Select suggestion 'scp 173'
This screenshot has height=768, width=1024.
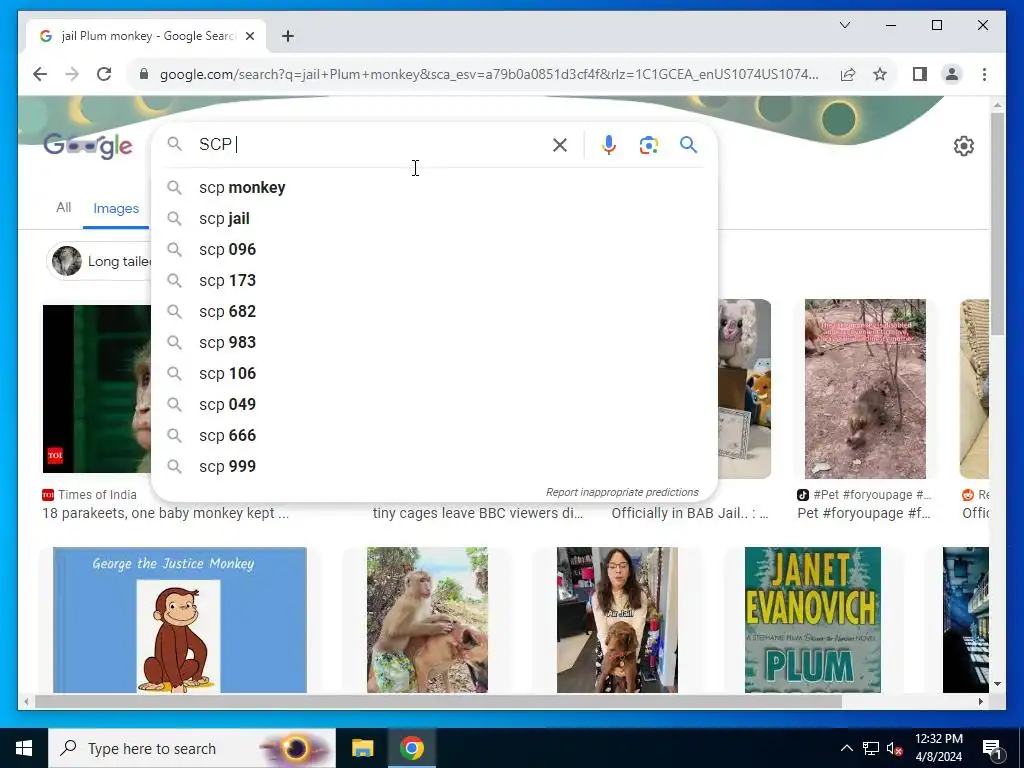pos(434,281)
